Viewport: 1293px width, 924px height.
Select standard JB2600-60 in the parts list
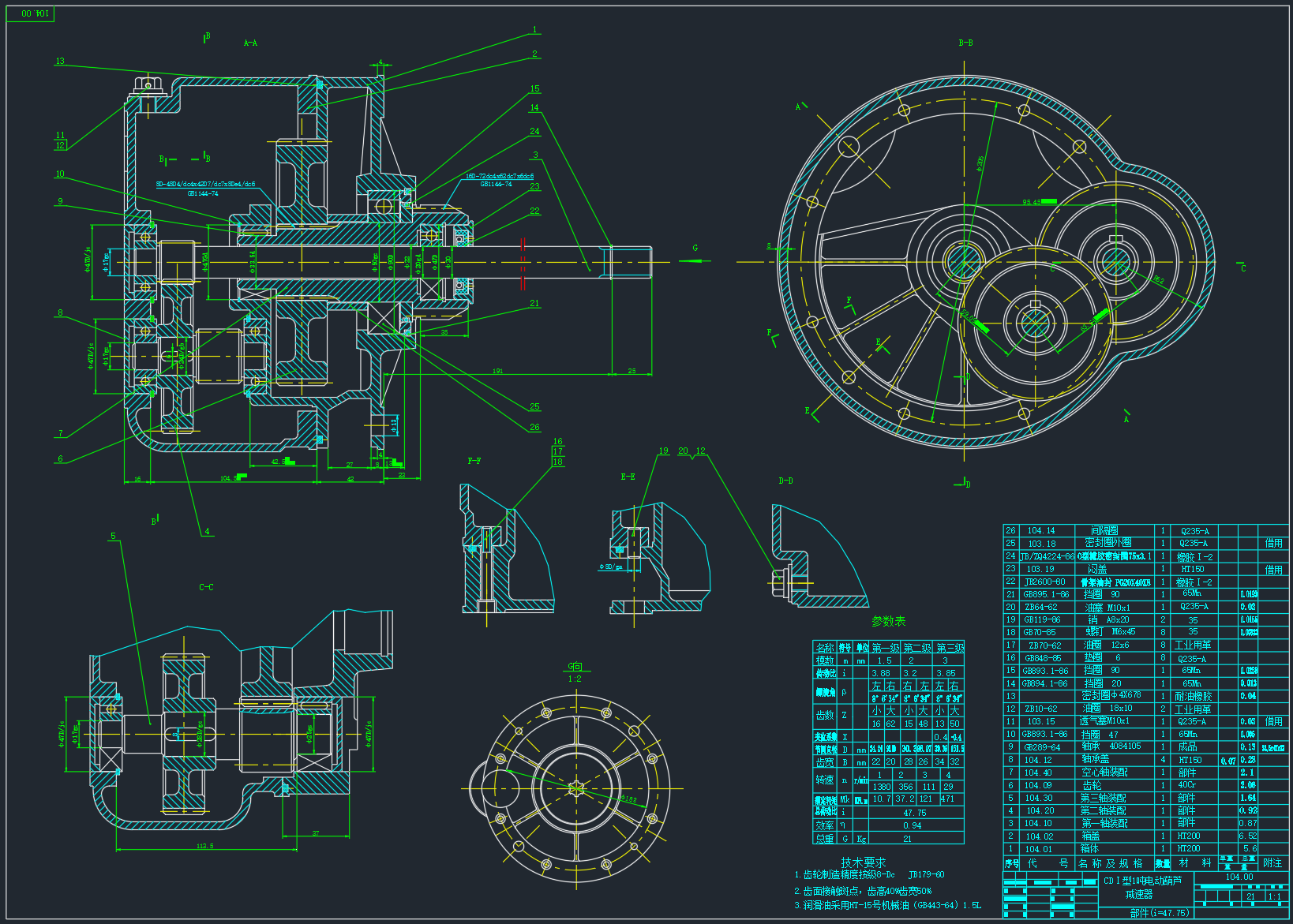[1045, 582]
